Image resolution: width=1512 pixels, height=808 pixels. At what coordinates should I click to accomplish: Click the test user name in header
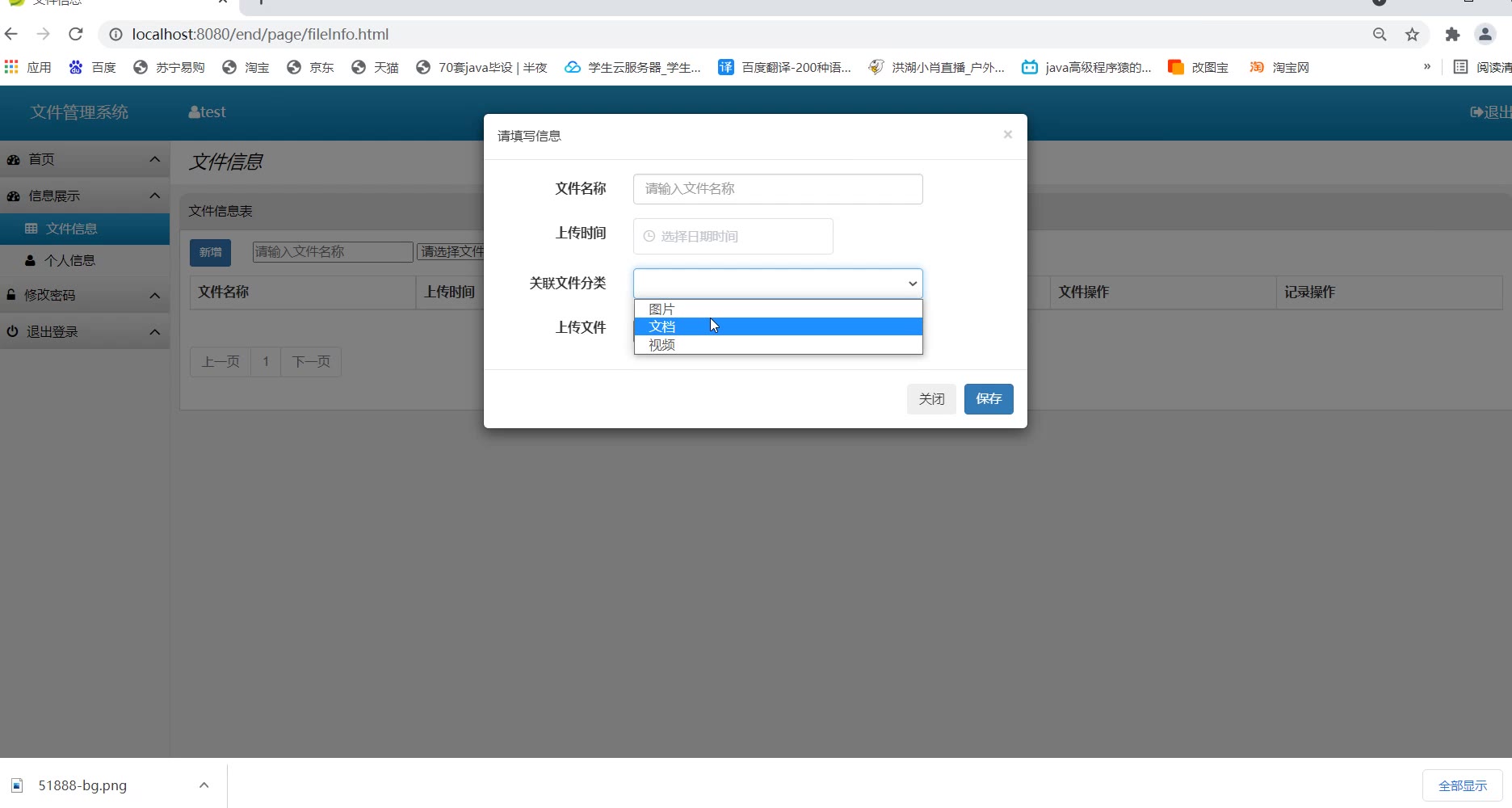click(208, 112)
